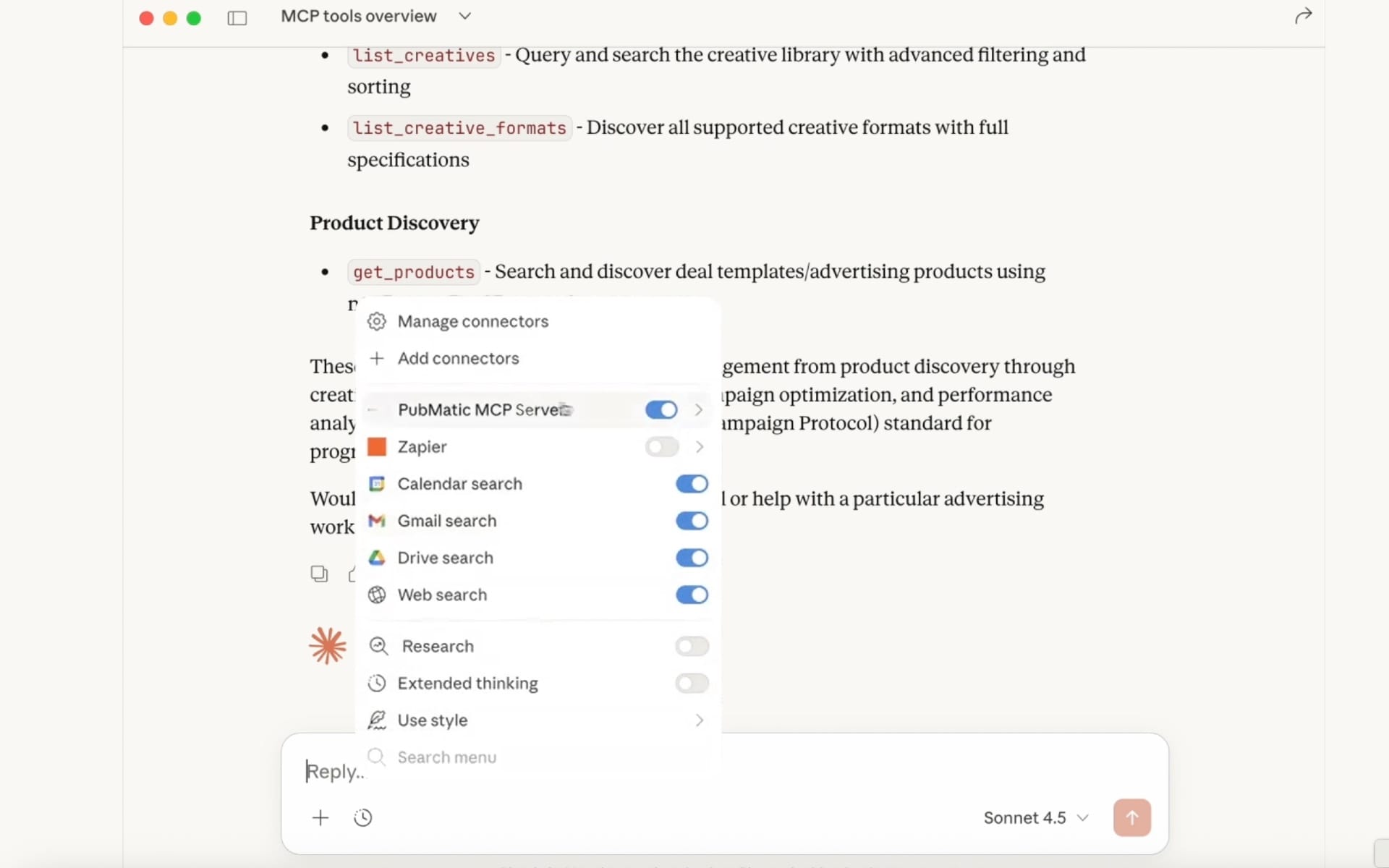Screen dimensions: 1389x868
Task: Enable the Zapier connector toggle
Action: click(x=660, y=447)
